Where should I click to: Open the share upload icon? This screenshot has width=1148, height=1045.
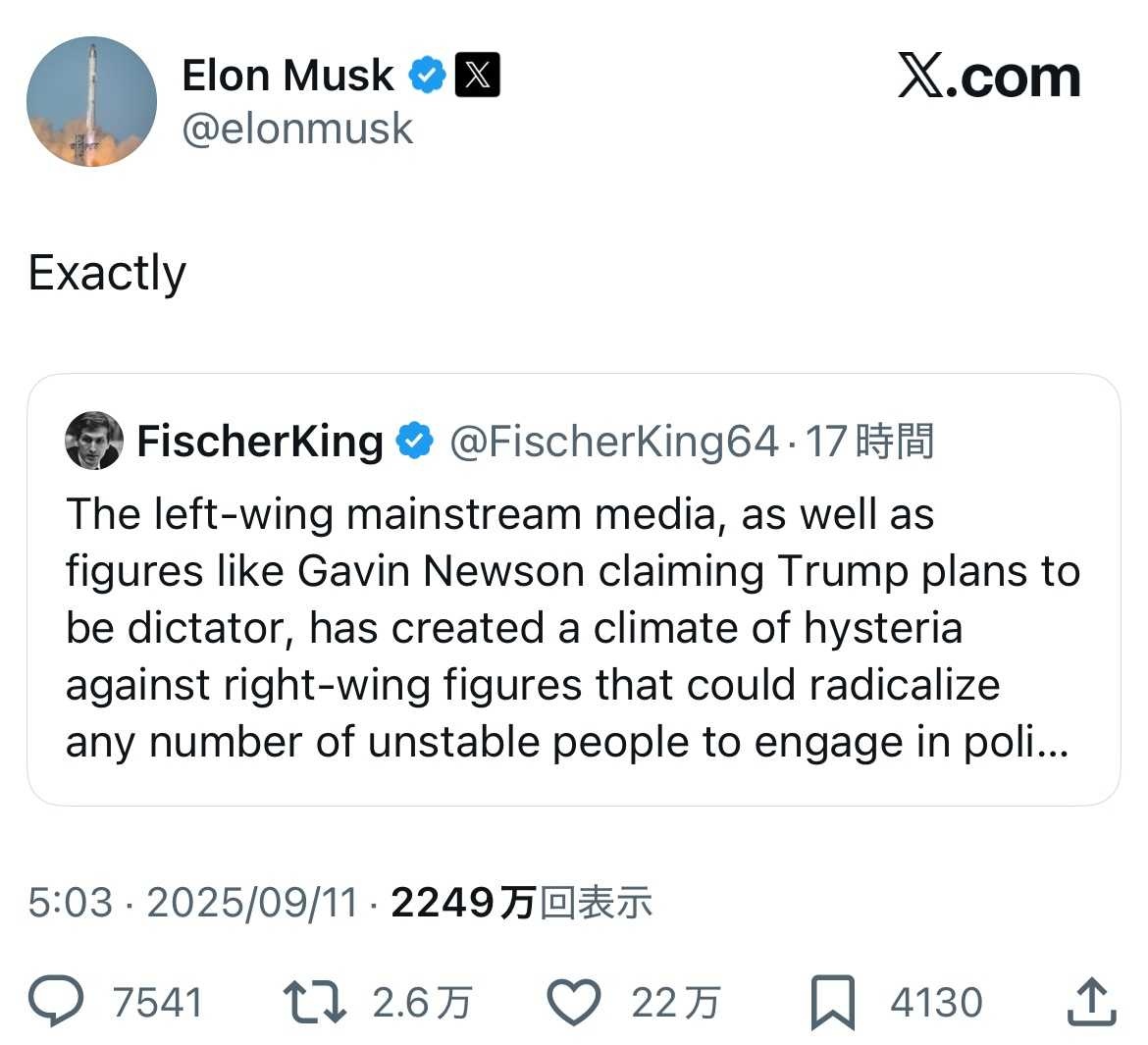(1091, 1002)
